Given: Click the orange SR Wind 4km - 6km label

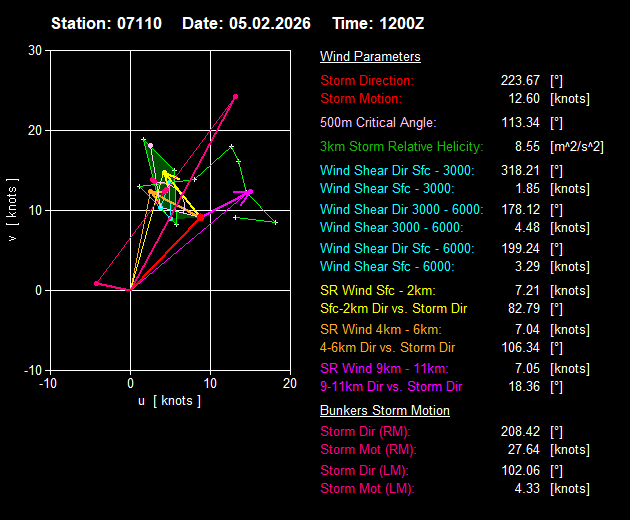Looking at the screenshot, I should (380, 329).
